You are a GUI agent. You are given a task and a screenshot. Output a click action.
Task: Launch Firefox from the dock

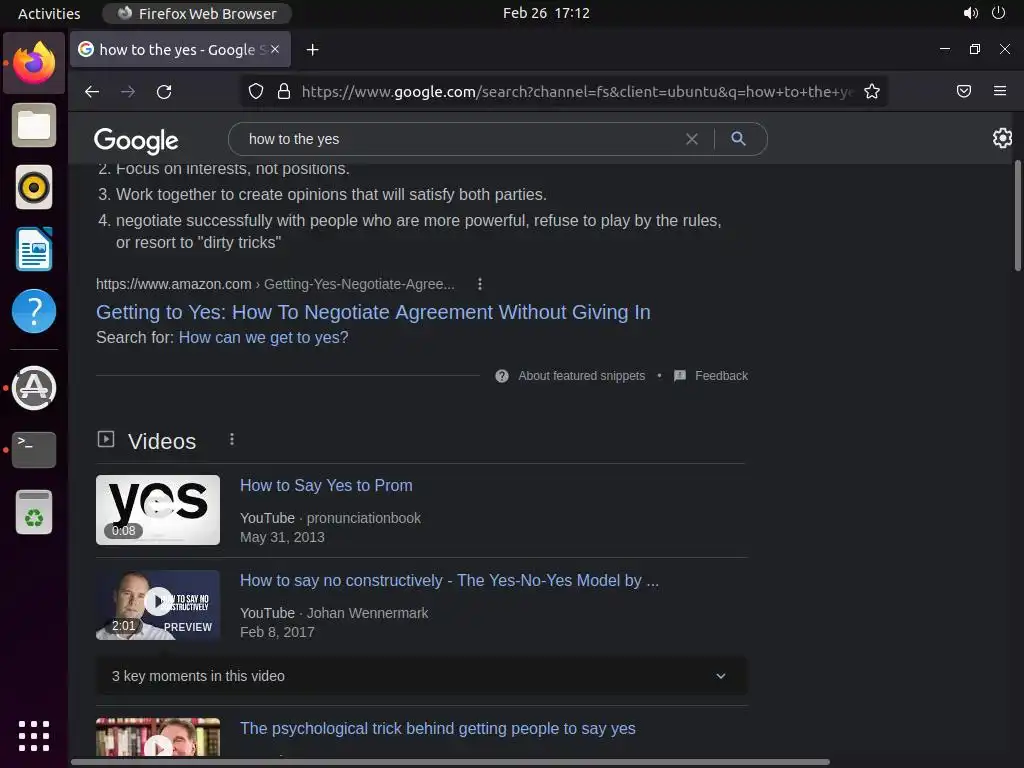(34, 63)
